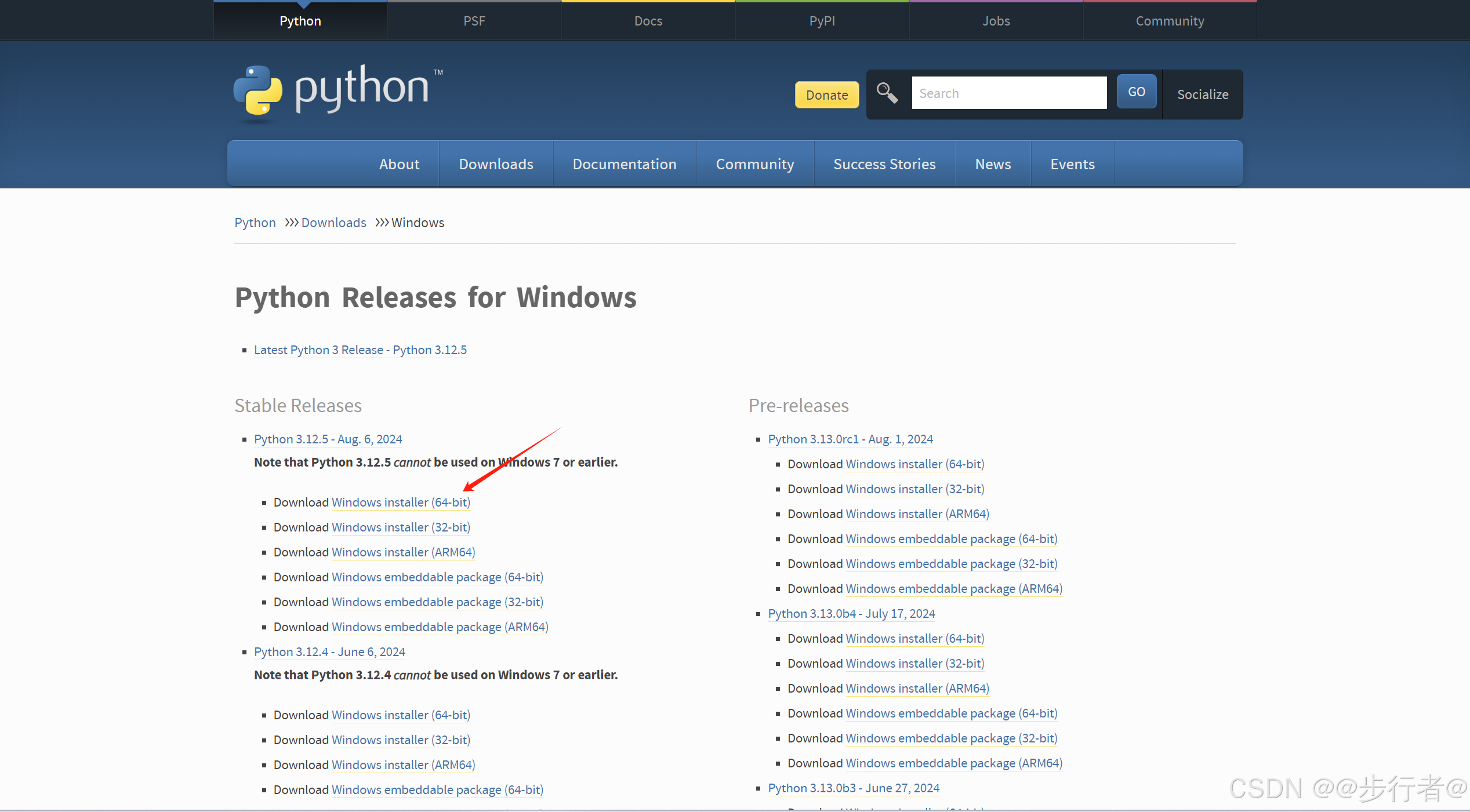Focus the Search input field

pos(1009,93)
